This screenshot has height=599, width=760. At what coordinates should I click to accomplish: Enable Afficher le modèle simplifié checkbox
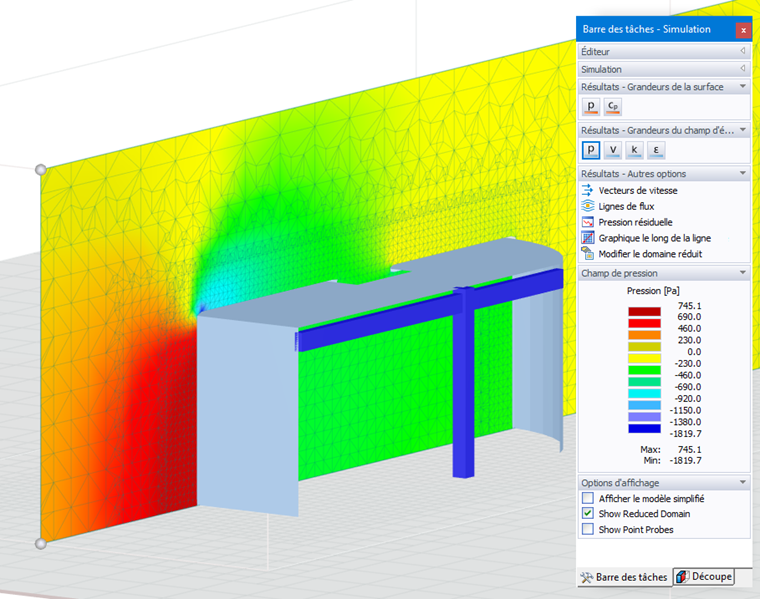point(587,498)
